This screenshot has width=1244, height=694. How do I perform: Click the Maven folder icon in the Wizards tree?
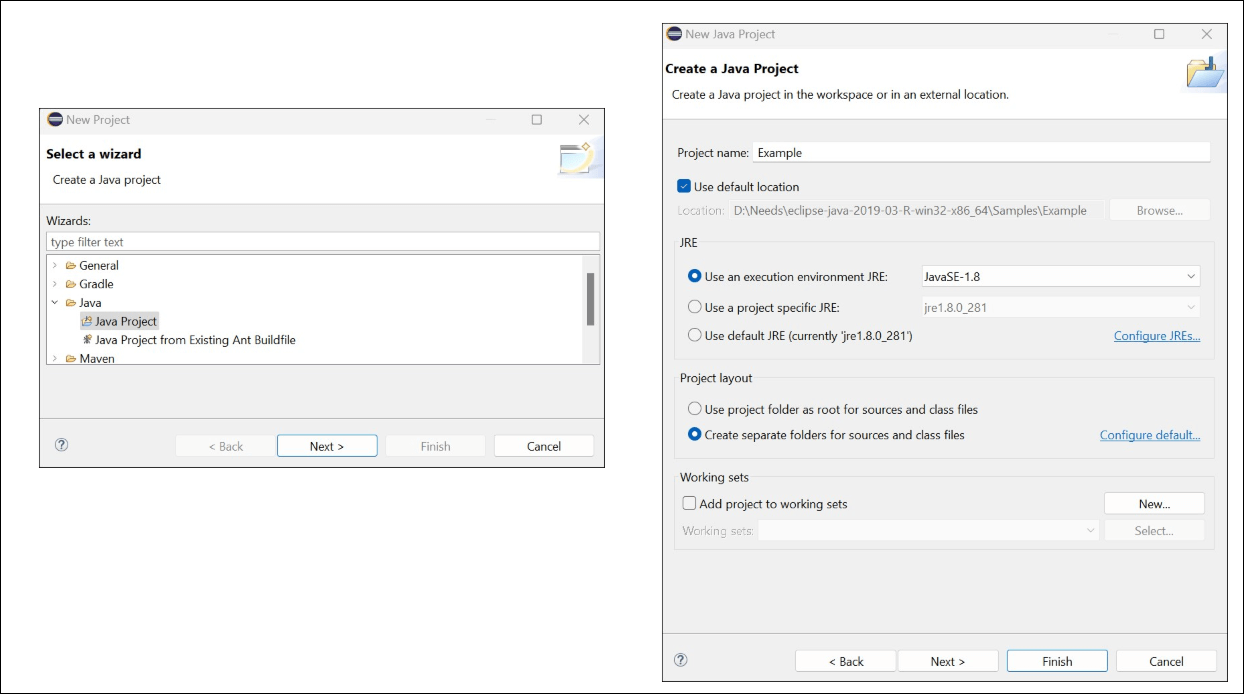click(71, 359)
